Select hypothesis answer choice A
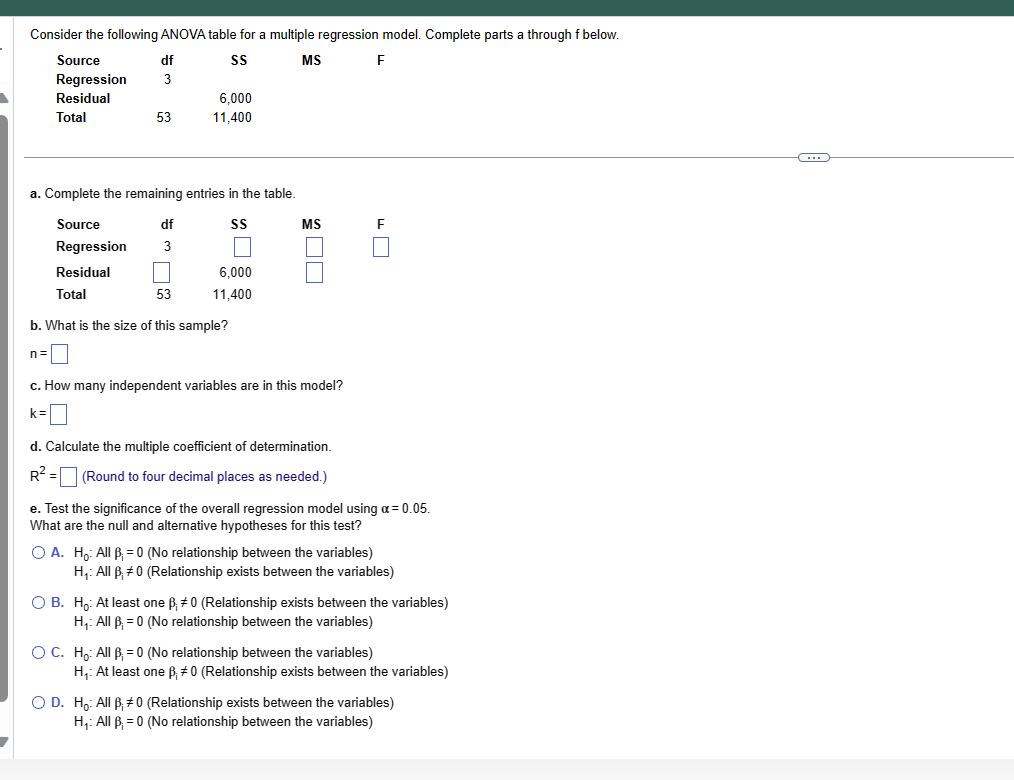Screen dimensions: 1014x780 (36, 552)
